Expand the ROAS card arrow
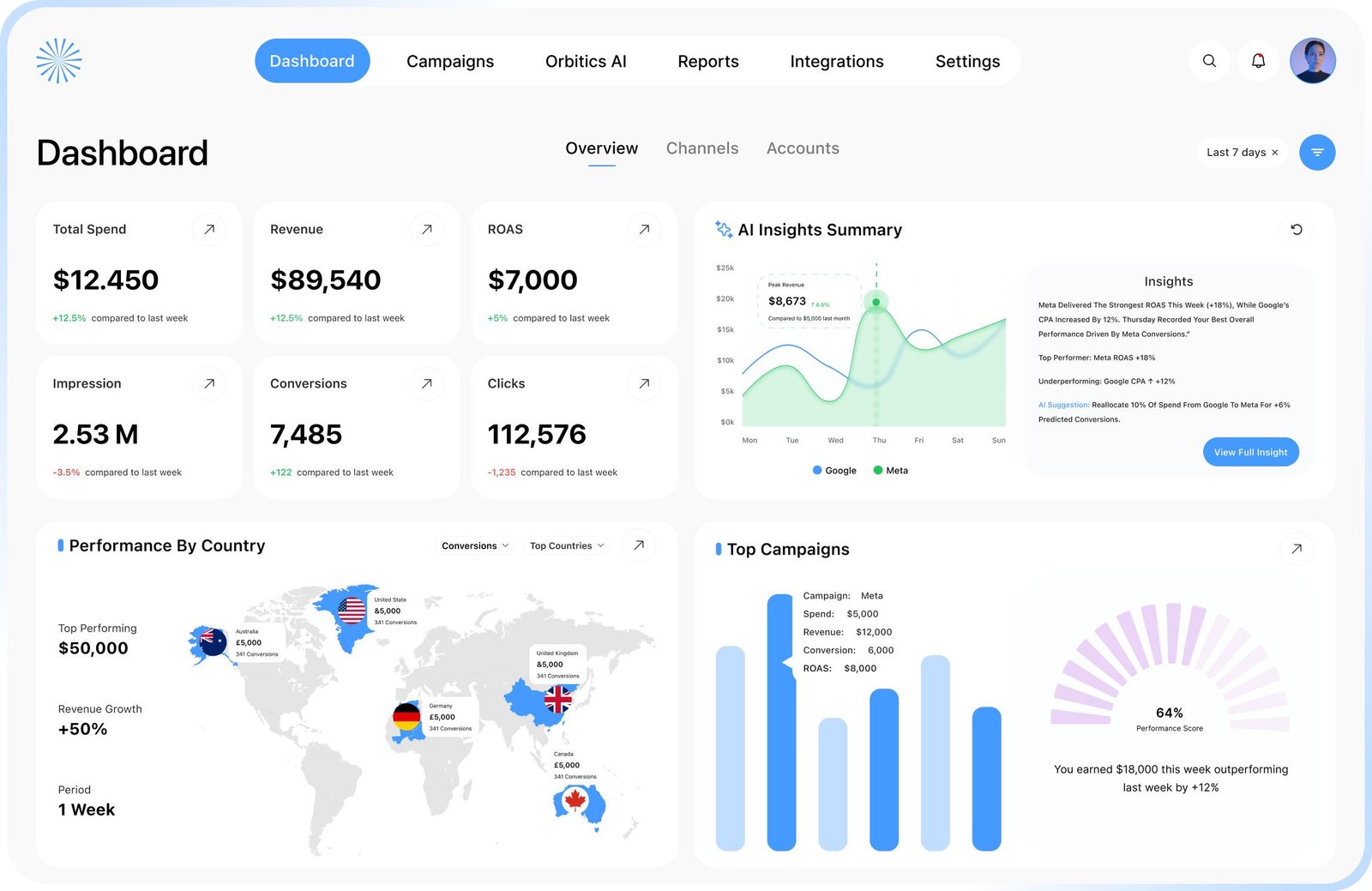This screenshot has height=891, width=1372. (x=644, y=229)
